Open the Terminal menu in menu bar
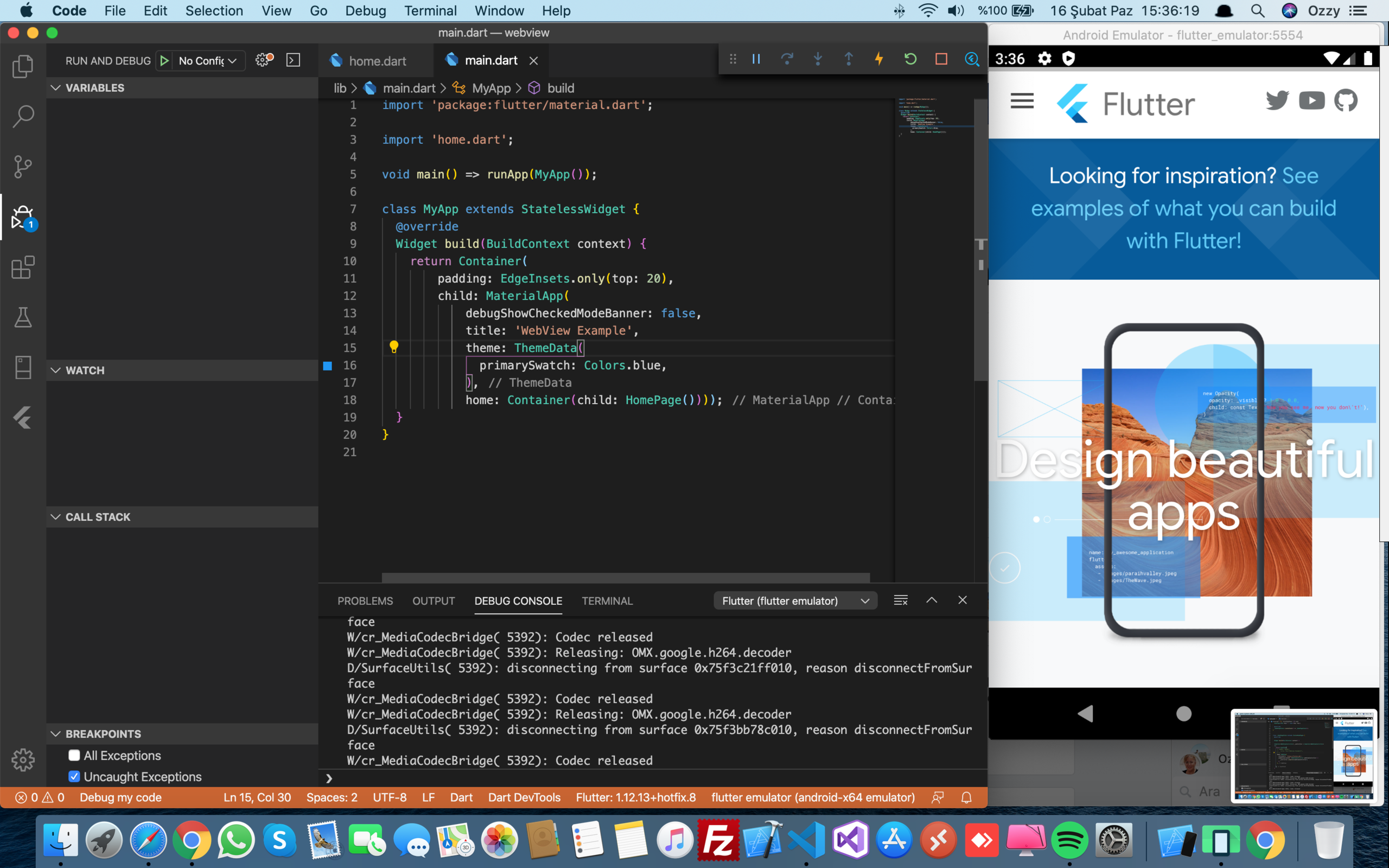1389x868 pixels. (430, 10)
